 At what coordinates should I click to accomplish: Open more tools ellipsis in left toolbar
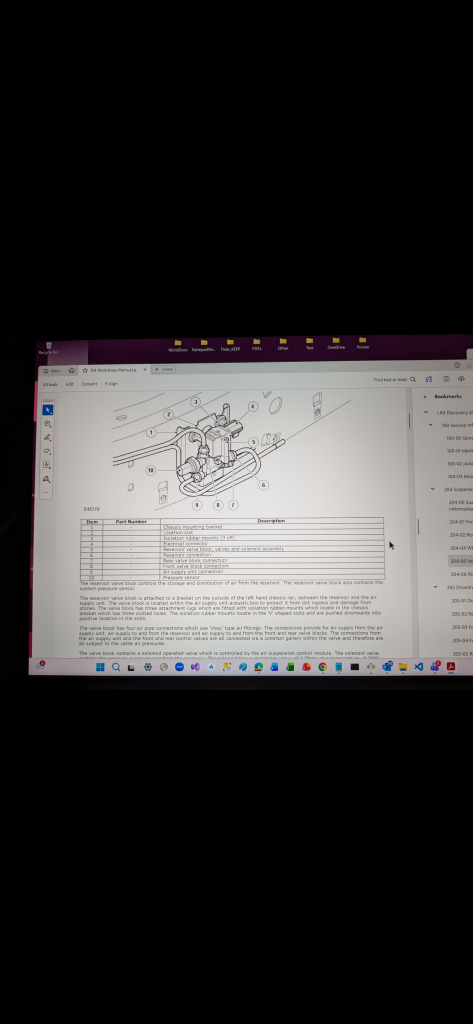tap(46, 492)
